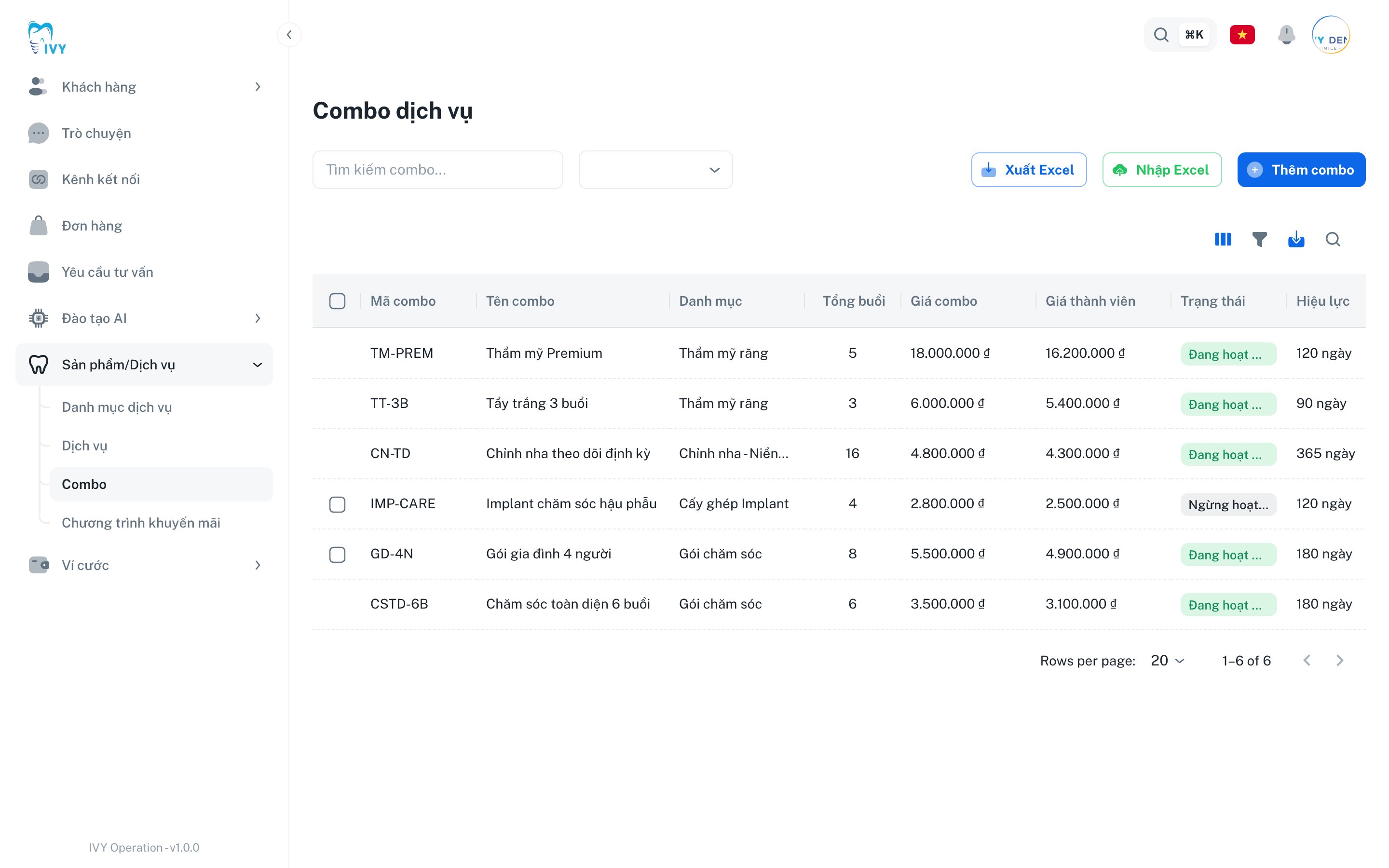This screenshot has height=868, width=1389.
Task: Open Yêu cầu tư vấn menu item
Action: click(x=144, y=272)
